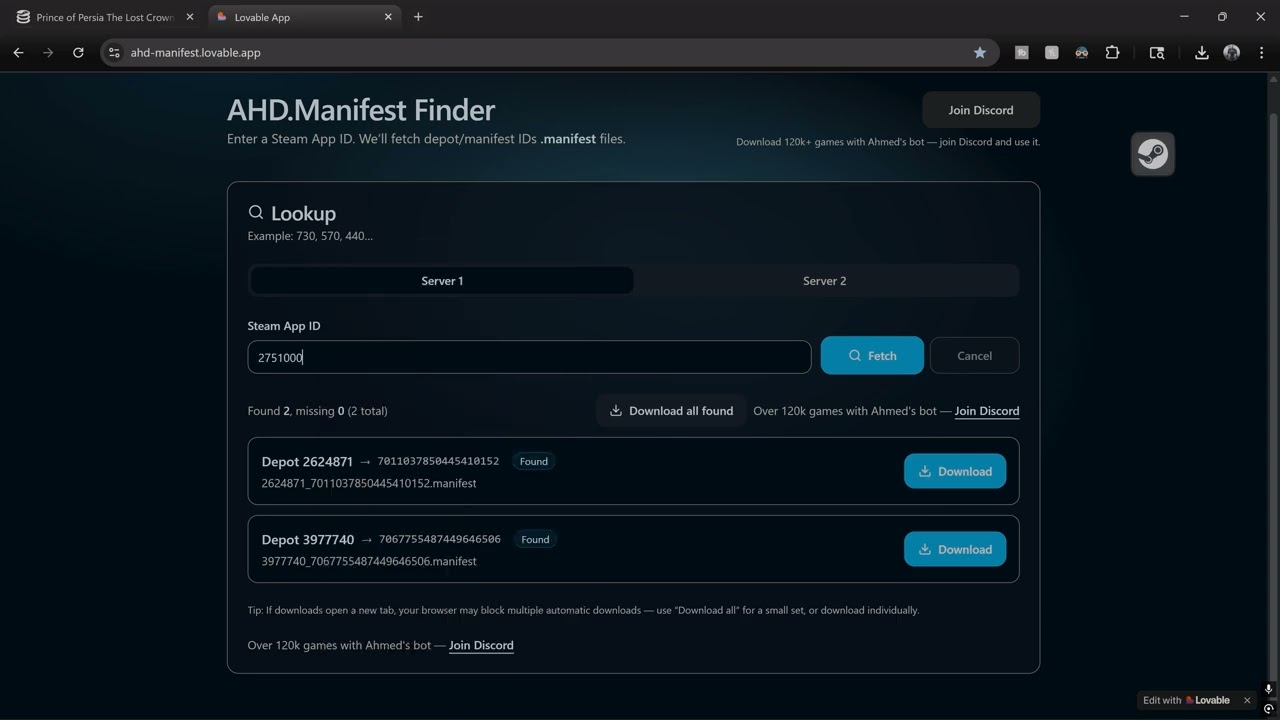This screenshot has height=720, width=1280.
Task: Switch to Server 2 tab
Action: (x=825, y=281)
